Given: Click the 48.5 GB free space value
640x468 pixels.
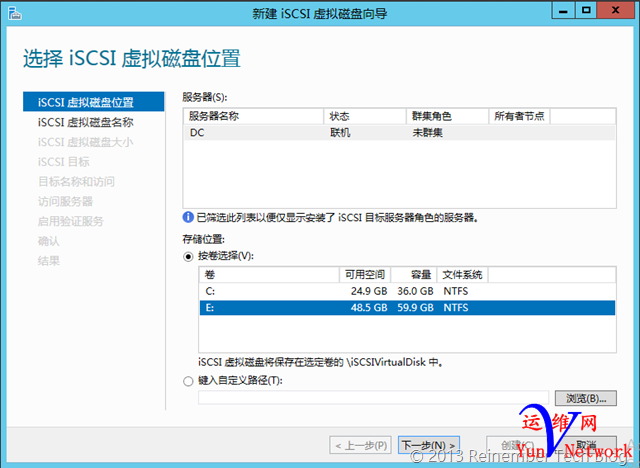Looking at the screenshot, I should [369, 308].
